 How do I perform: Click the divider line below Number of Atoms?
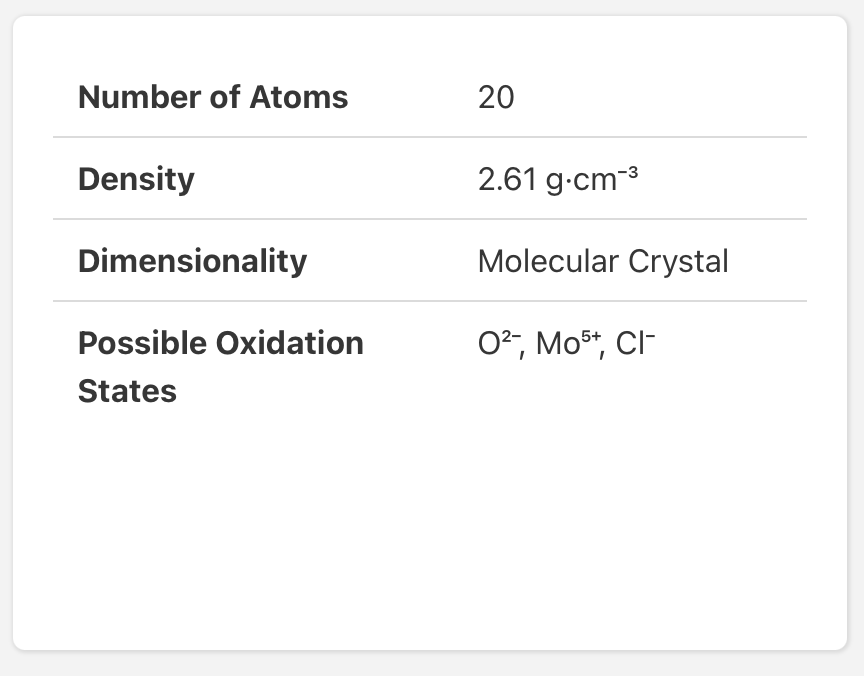(430, 137)
